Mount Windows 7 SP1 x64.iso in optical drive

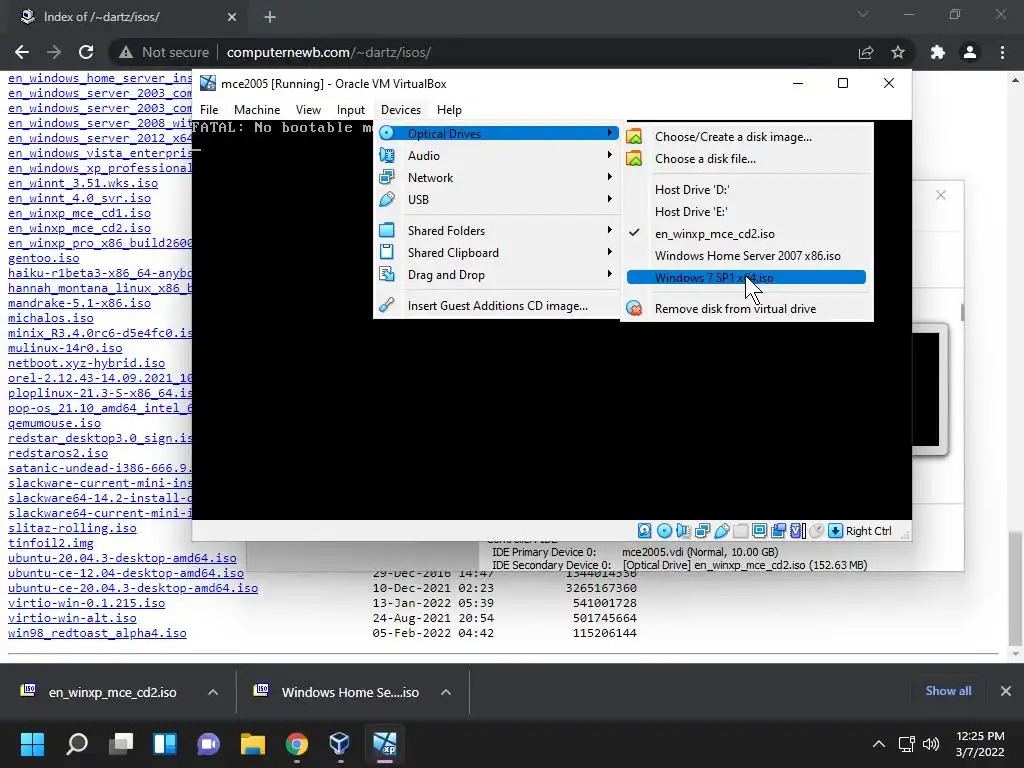click(746, 278)
